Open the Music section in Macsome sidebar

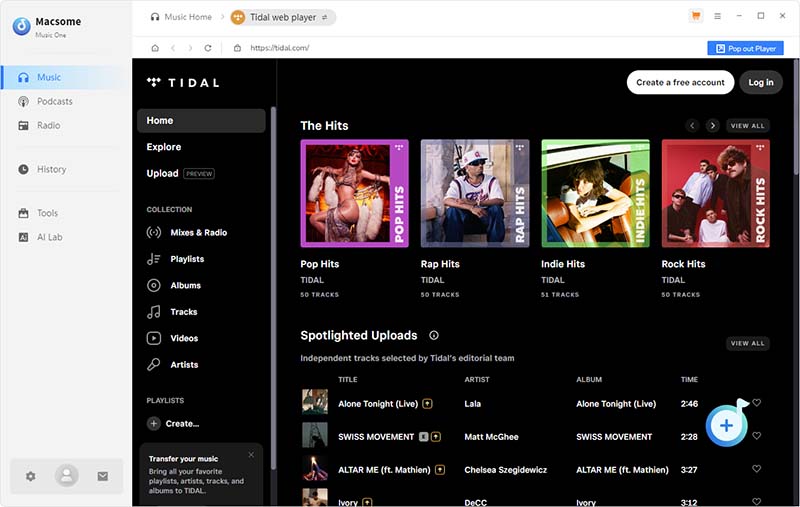[64, 78]
